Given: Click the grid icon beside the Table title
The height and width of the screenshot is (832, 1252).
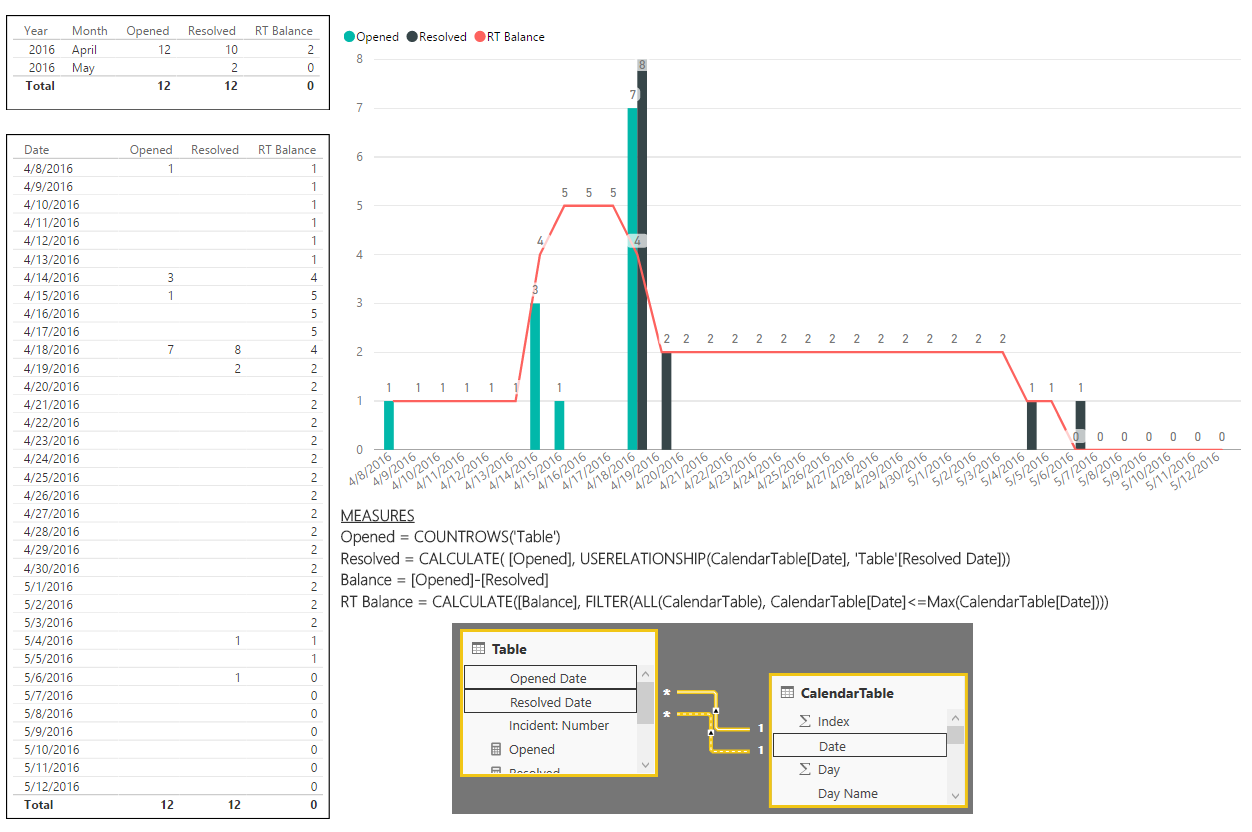Looking at the screenshot, I should (477, 649).
